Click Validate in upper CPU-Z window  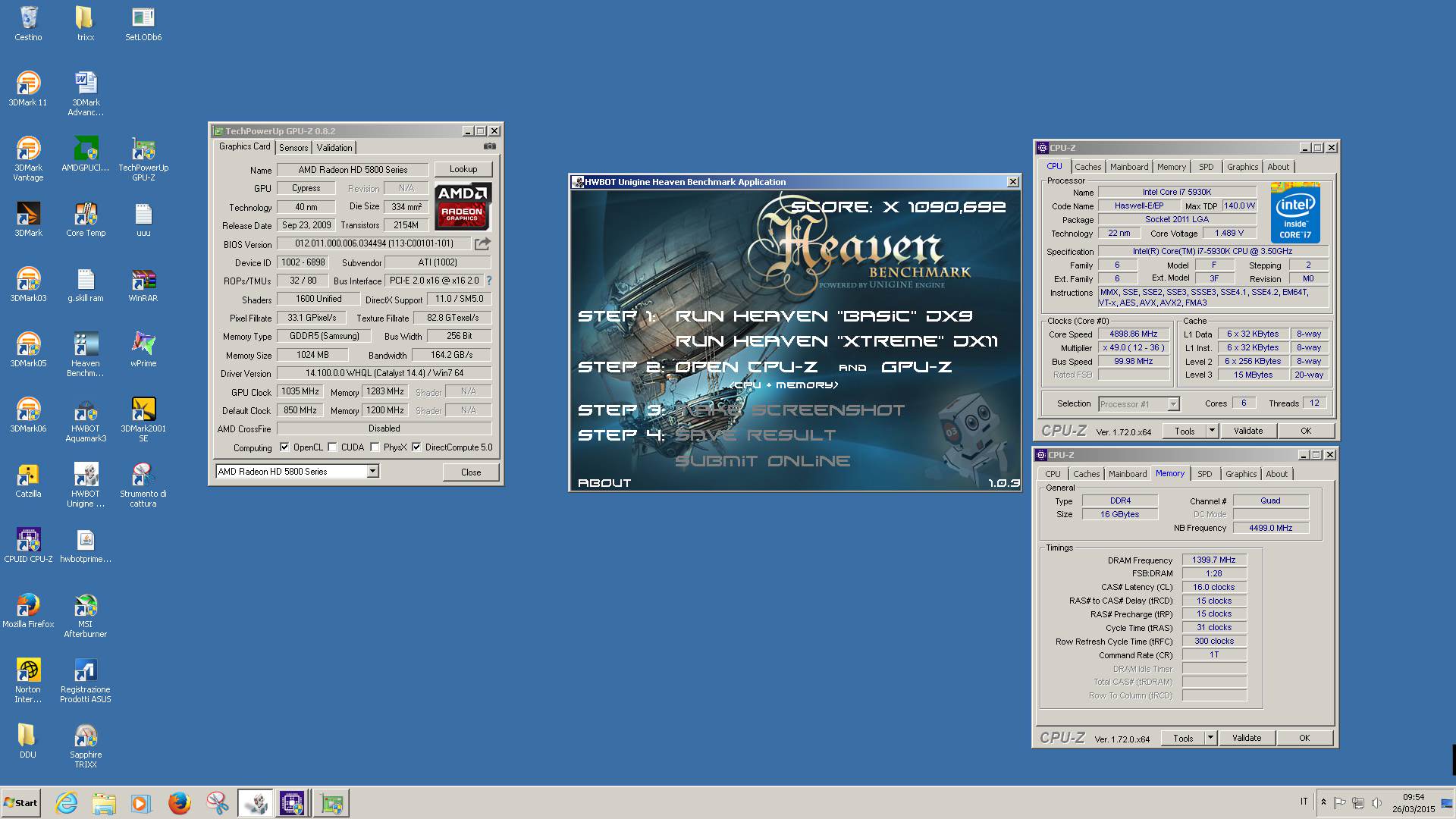(x=1248, y=431)
